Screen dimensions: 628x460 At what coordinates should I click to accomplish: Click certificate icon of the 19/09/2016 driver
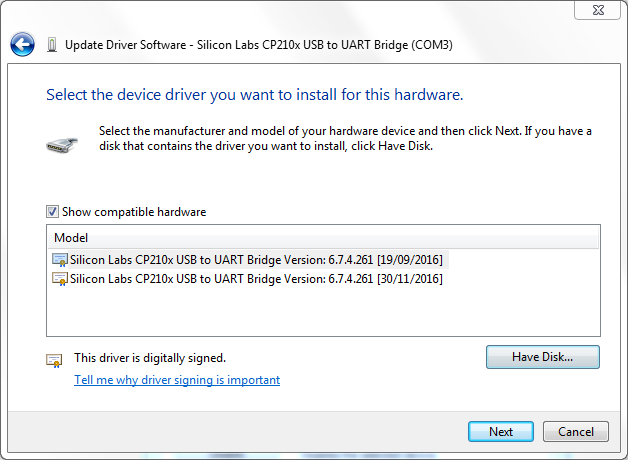coord(60,260)
